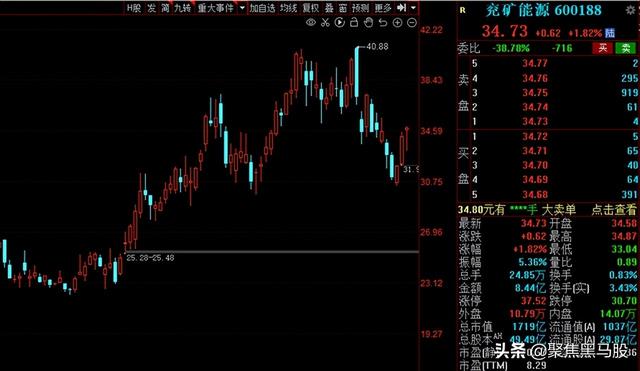Select the 叠 overlay toolbar item
The image size is (640, 371).
point(329,8)
